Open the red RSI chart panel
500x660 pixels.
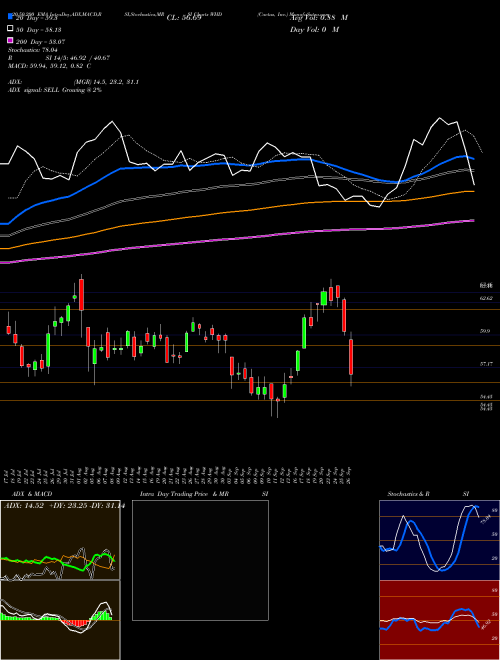point(439,620)
